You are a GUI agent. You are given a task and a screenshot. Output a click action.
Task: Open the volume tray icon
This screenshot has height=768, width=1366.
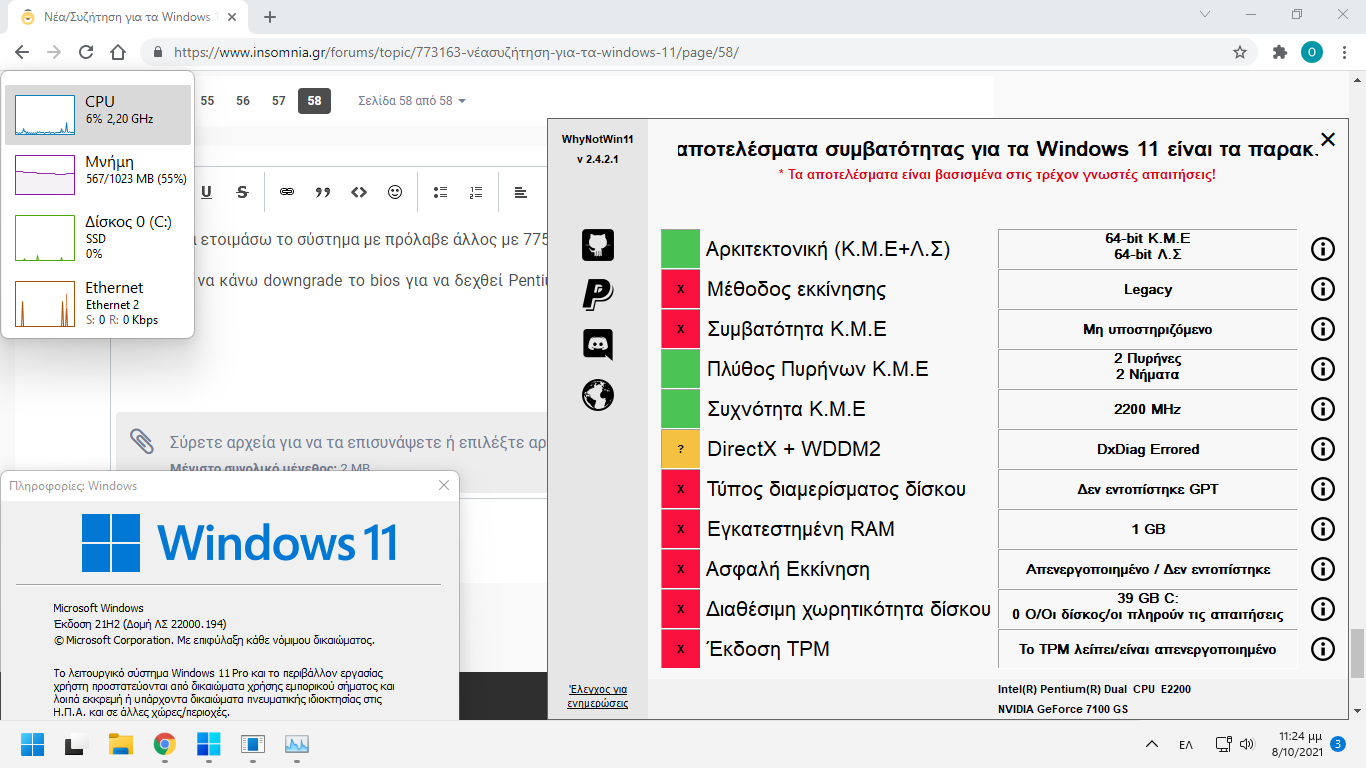1247,744
